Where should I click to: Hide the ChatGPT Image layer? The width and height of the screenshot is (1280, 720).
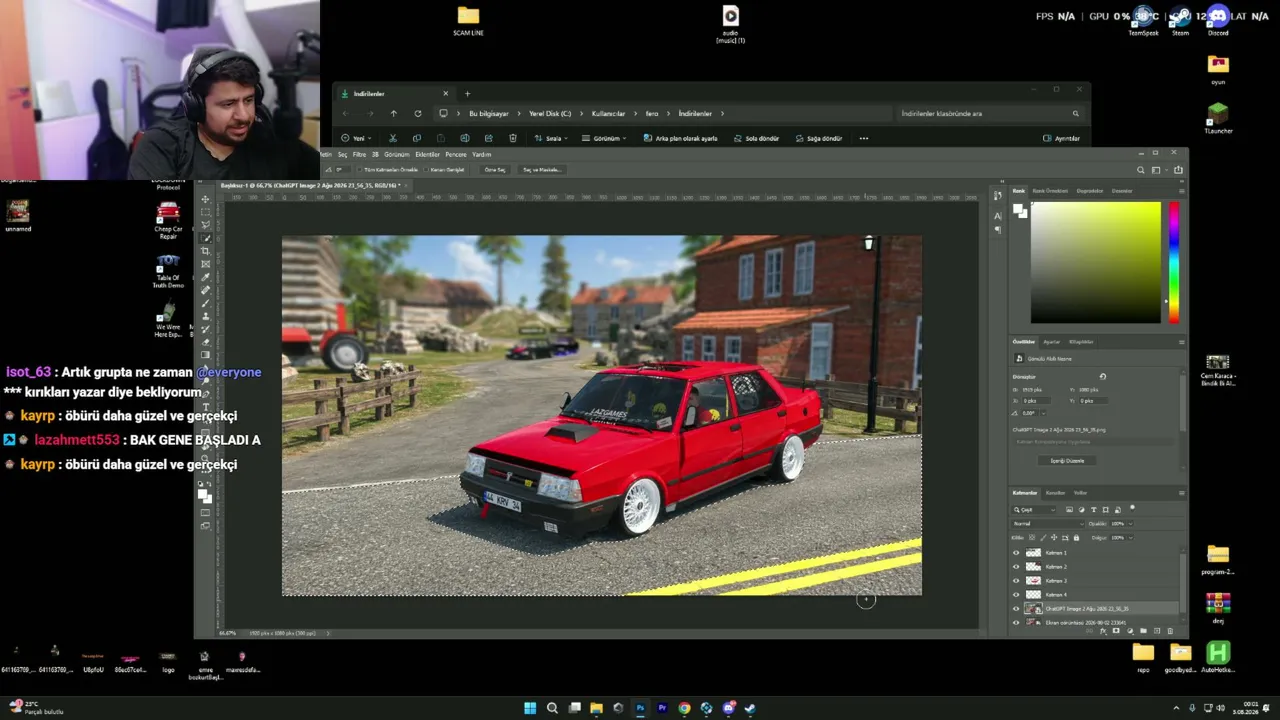[1017, 609]
